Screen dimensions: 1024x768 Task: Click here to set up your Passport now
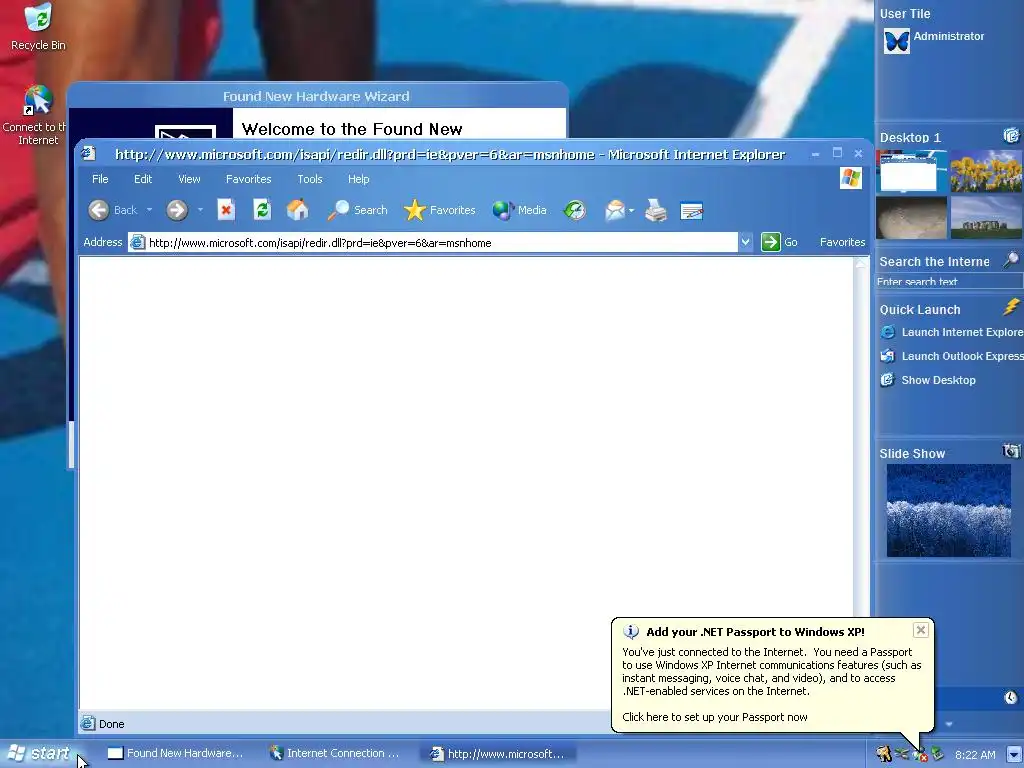click(714, 717)
